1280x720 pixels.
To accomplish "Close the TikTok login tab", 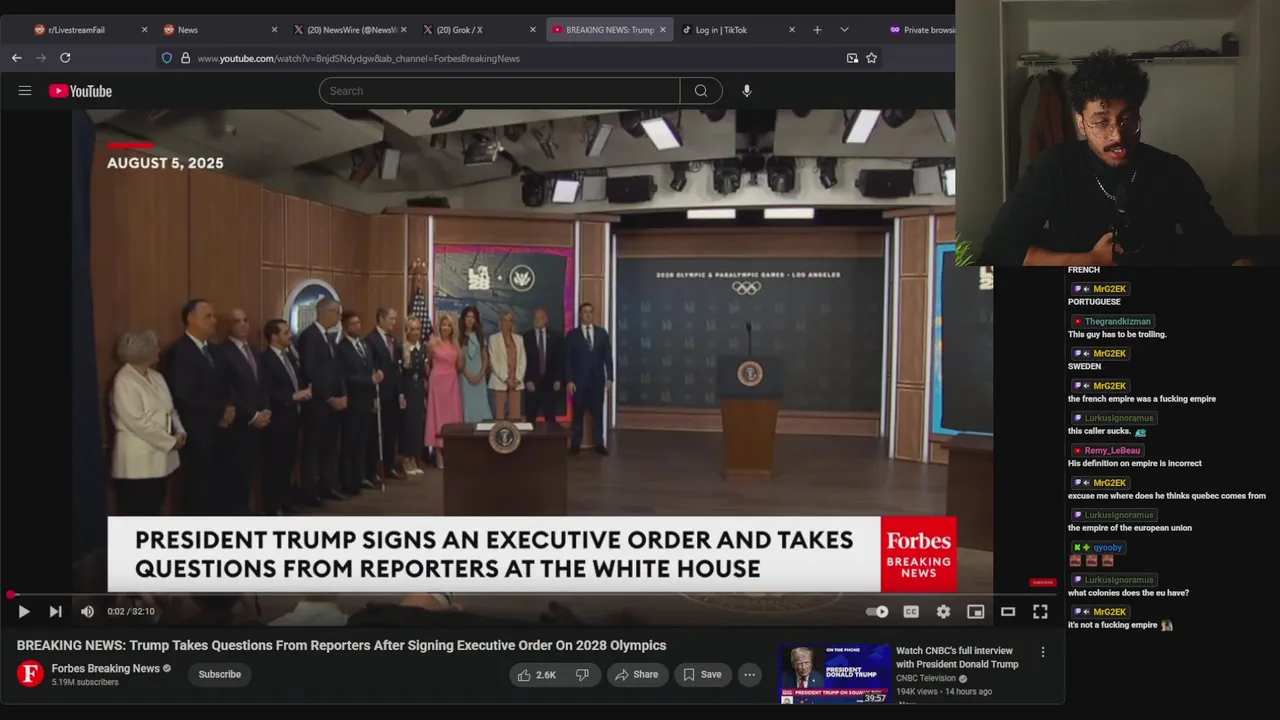I will point(792,30).
